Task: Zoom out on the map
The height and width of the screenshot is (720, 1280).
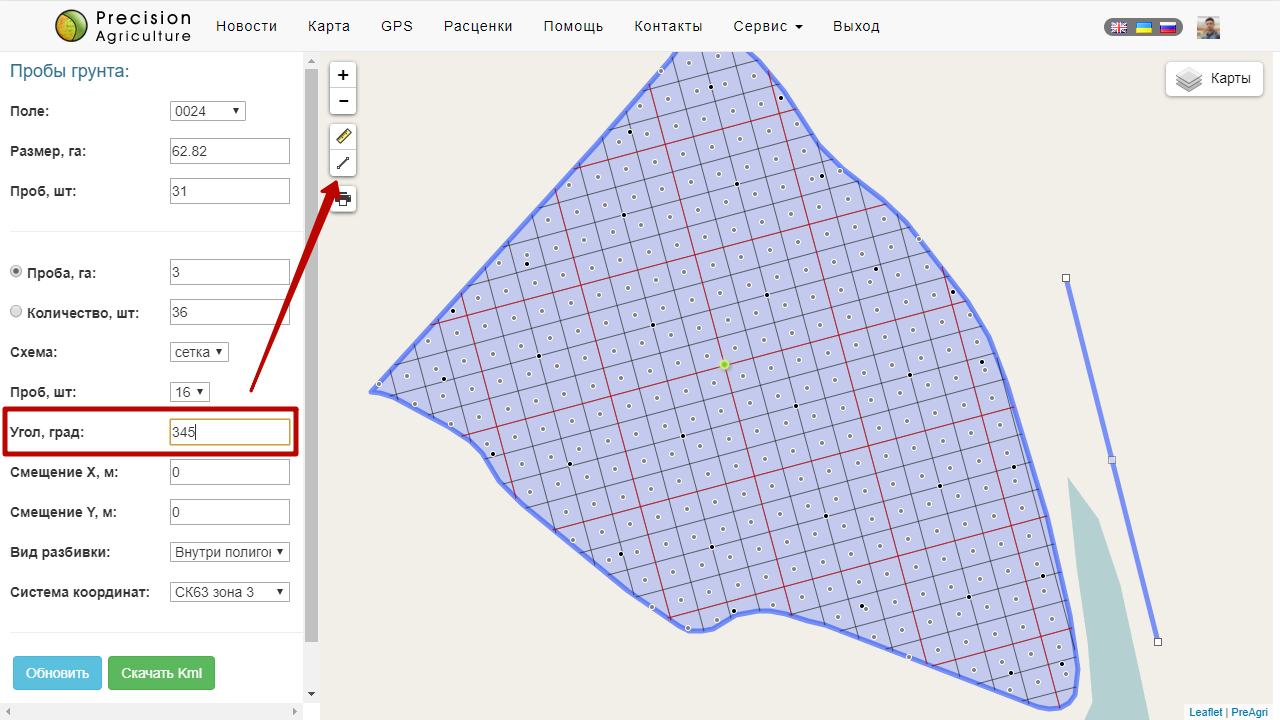Action: point(343,101)
